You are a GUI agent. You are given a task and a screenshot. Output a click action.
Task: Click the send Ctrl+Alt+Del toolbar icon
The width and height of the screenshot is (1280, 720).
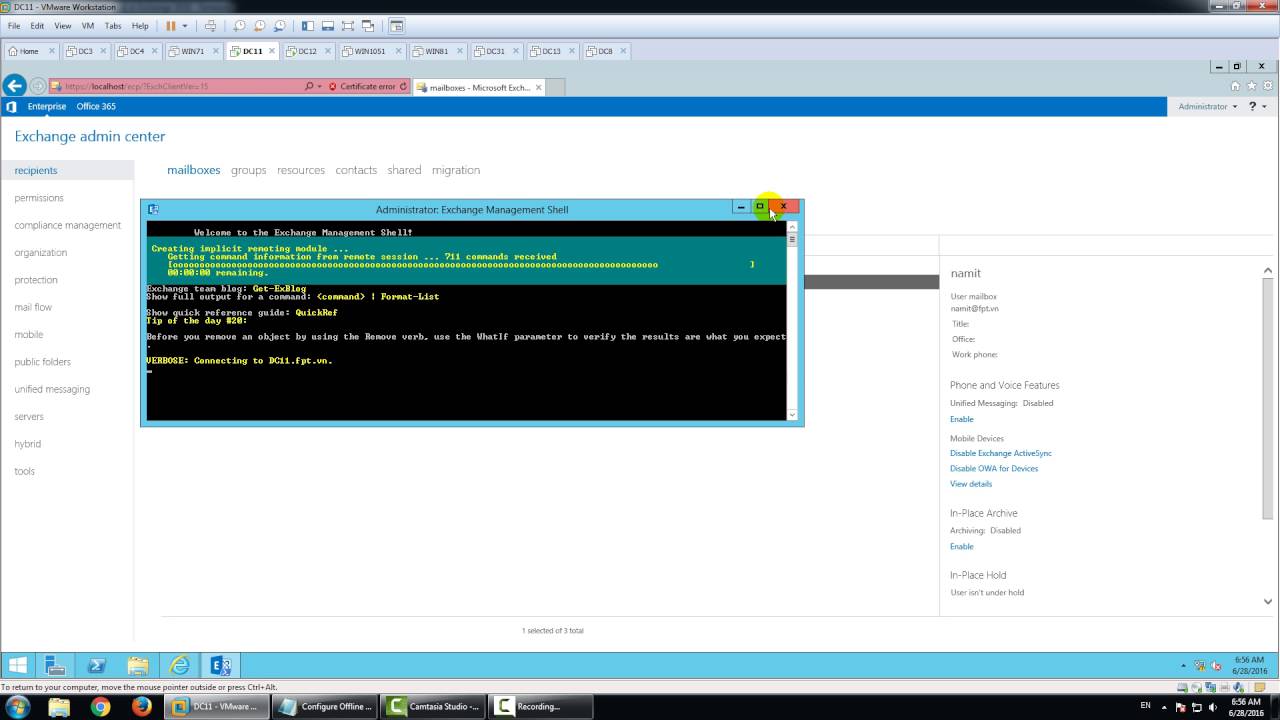210,26
